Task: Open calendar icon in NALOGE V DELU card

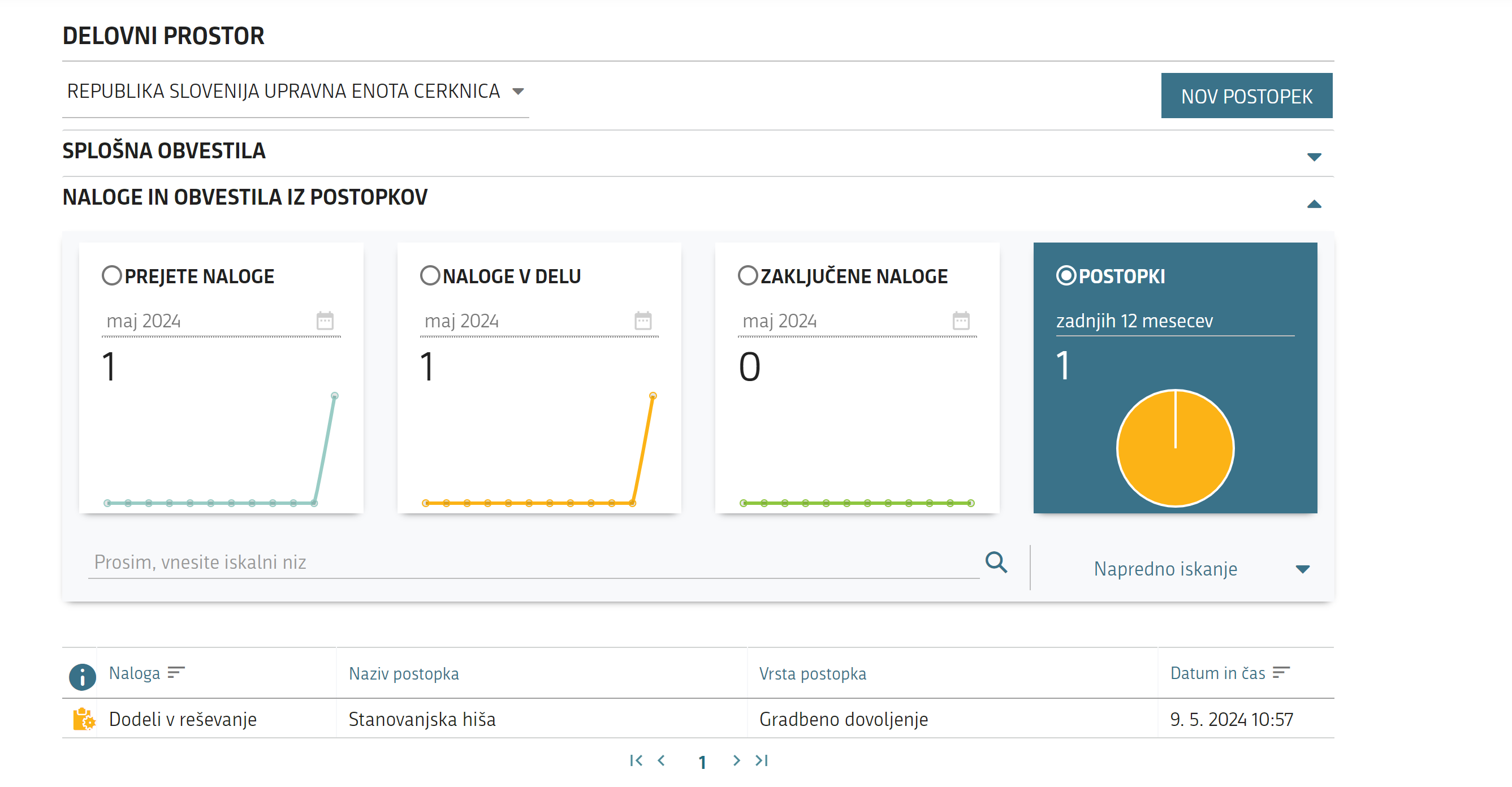Action: 643,321
